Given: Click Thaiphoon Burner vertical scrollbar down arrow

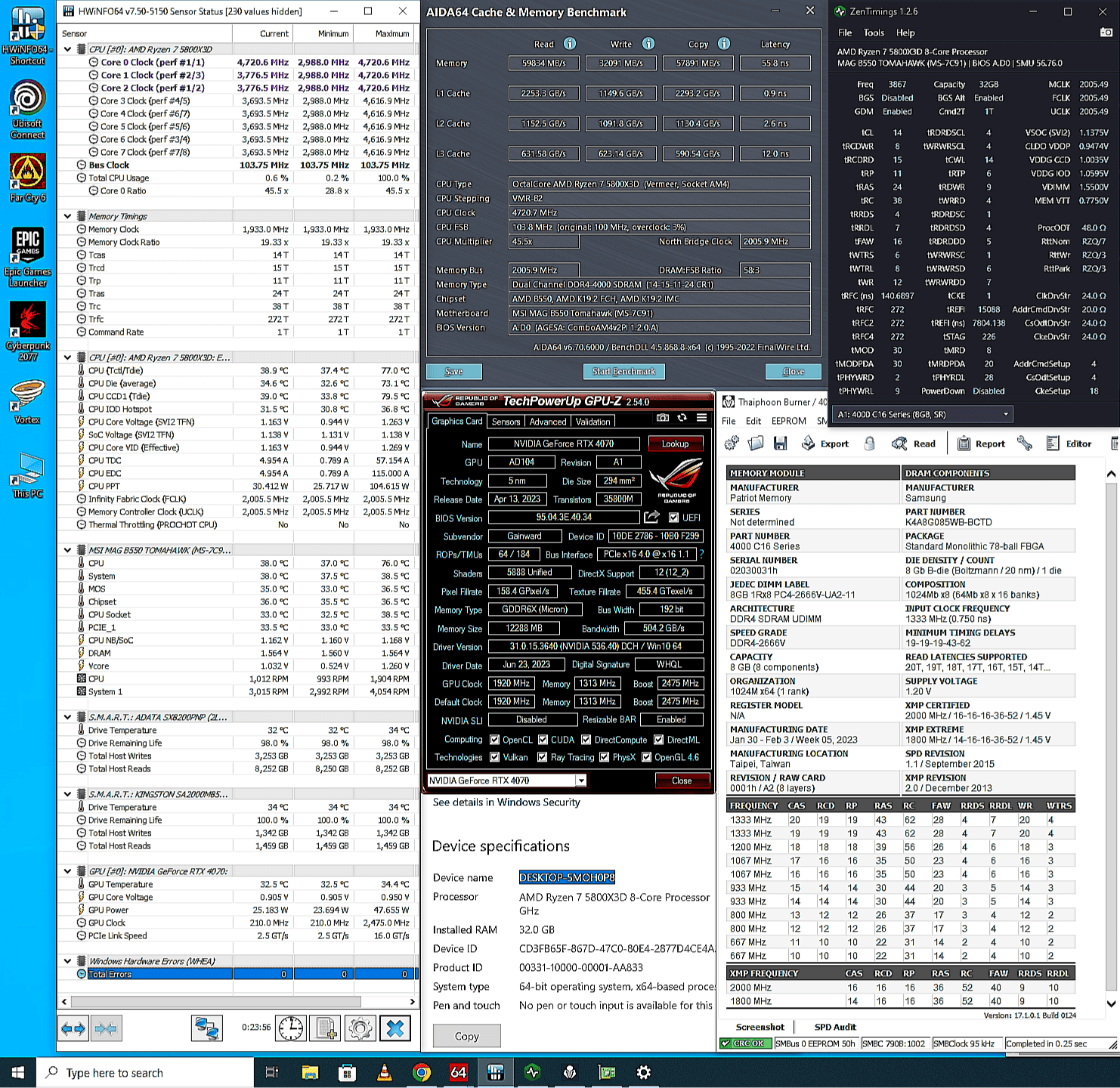Looking at the screenshot, I should click(x=1111, y=1003).
